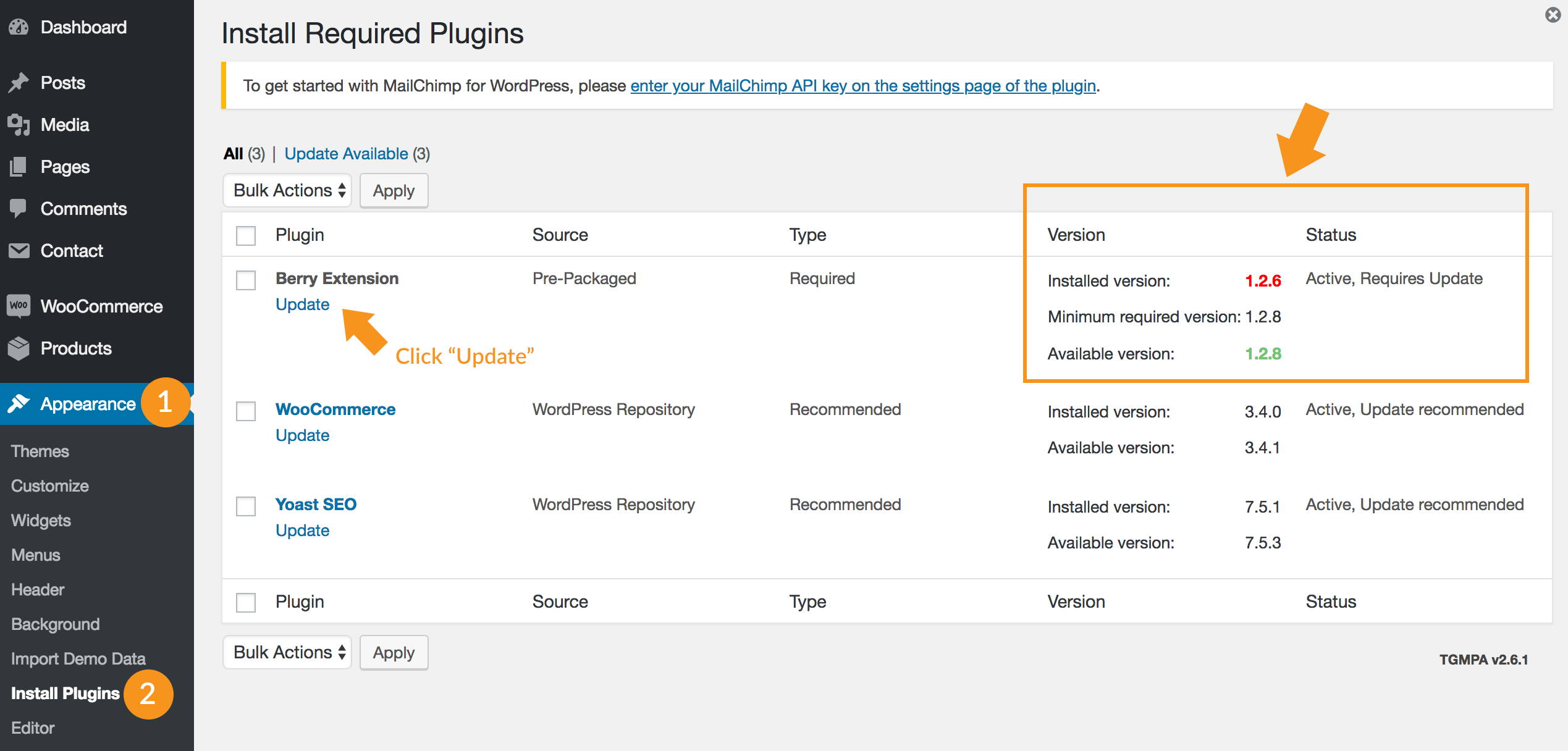Open the top Bulk Actions dropdown
This screenshot has width=1568, height=751.
point(288,191)
